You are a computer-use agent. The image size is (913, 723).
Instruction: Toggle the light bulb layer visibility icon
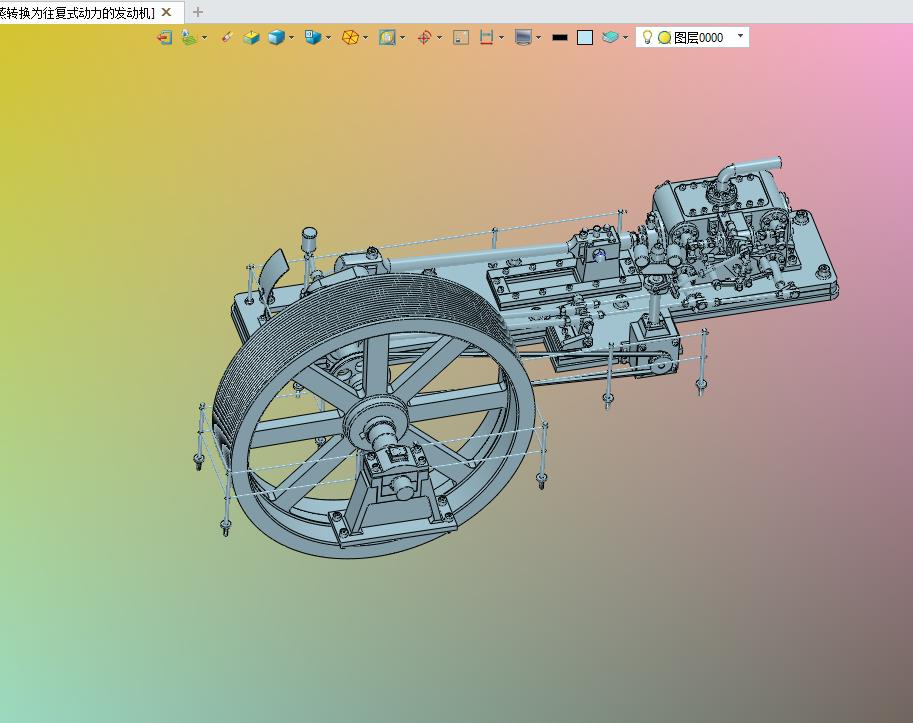tap(647, 37)
